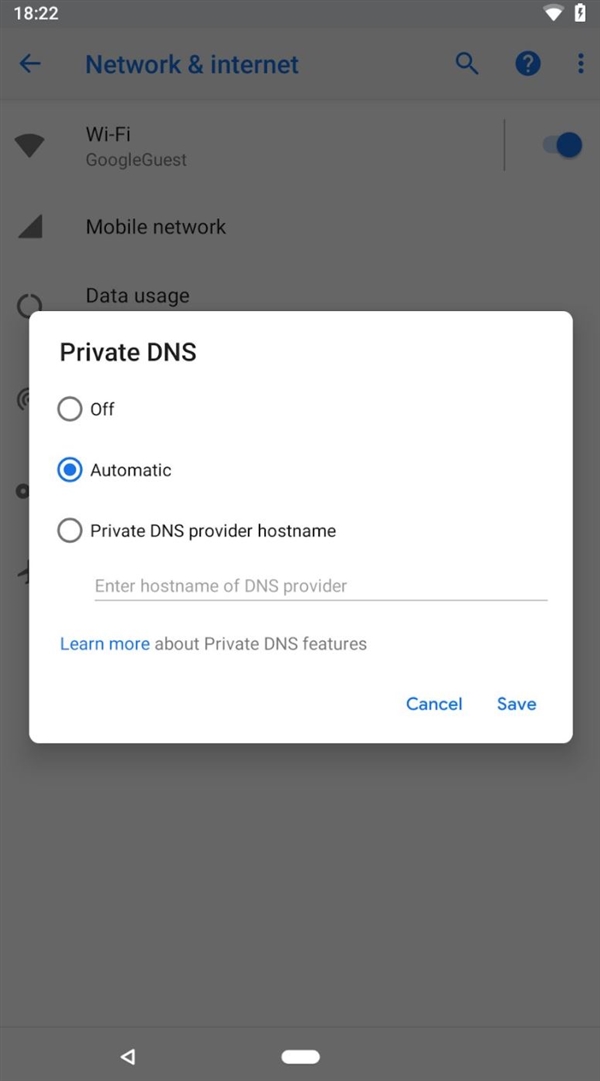Select the Automatic radio option

pos(70,470)
